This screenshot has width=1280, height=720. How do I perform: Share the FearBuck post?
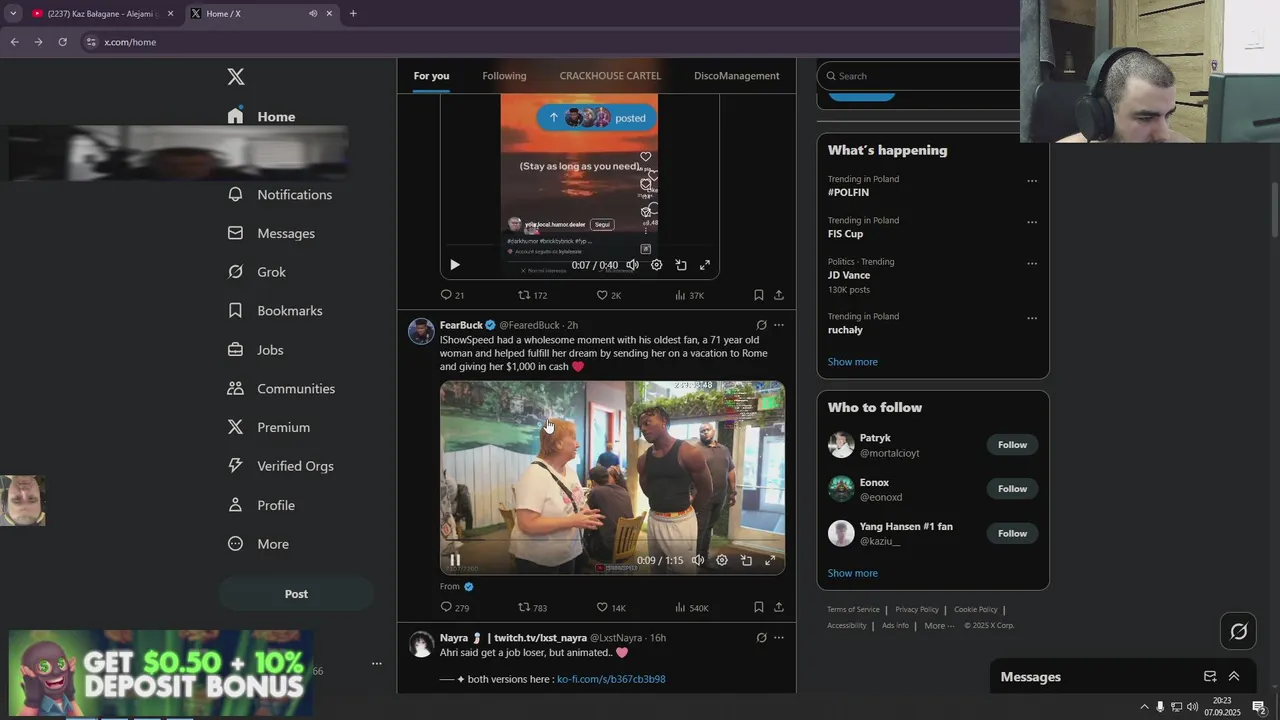click(779, 607)
